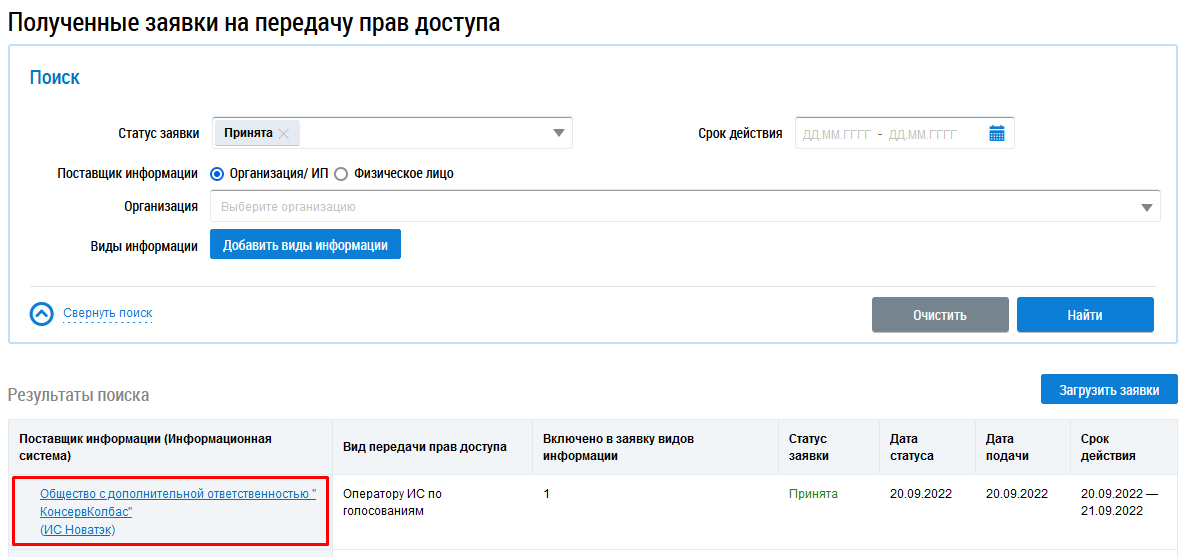Open the ИС Новатэк link
The height and width of the screenshot is (557, 1186).
point(78,530)
